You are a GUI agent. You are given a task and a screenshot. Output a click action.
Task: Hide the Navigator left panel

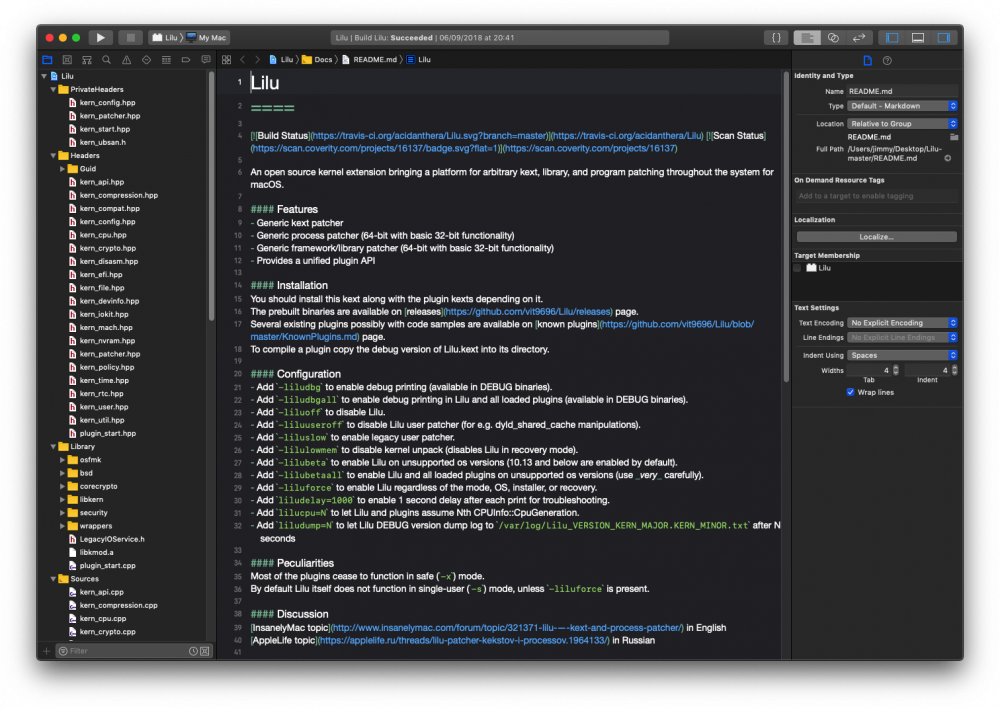(x=892, y=38)
